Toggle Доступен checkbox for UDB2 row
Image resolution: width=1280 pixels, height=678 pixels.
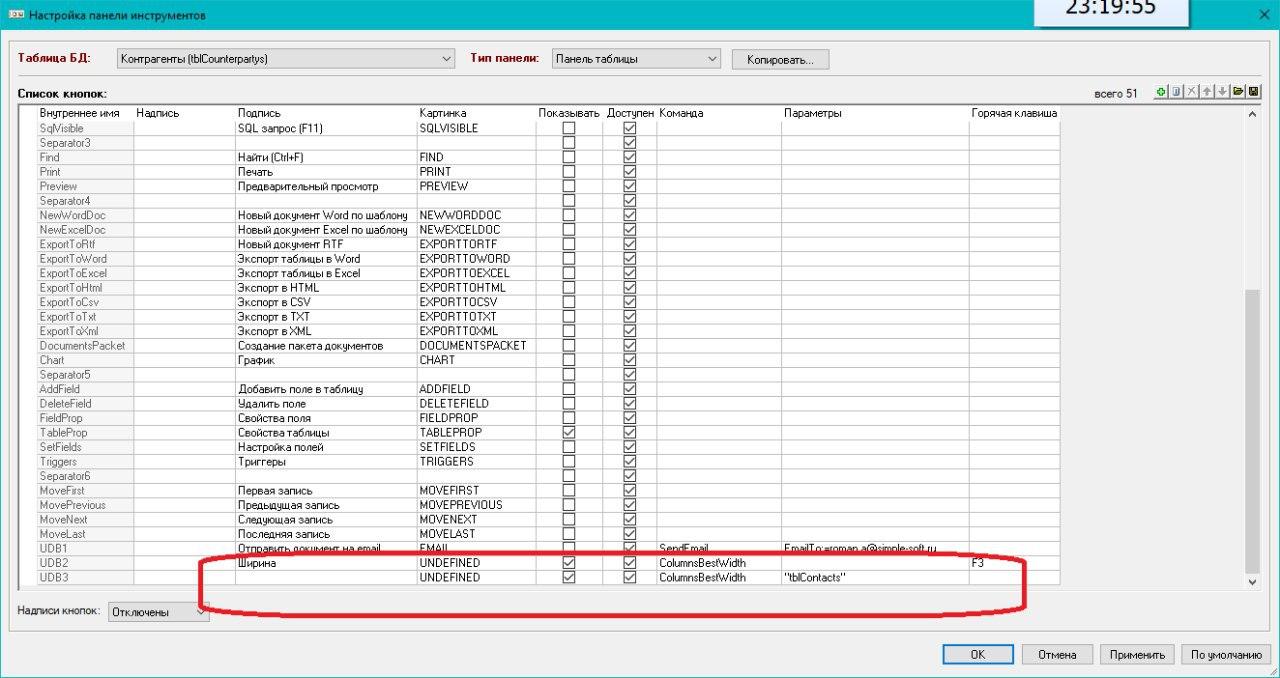(630, 563)
